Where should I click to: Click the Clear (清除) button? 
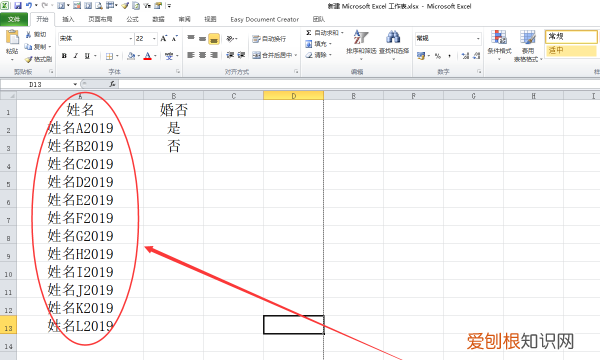click(319, 55)
